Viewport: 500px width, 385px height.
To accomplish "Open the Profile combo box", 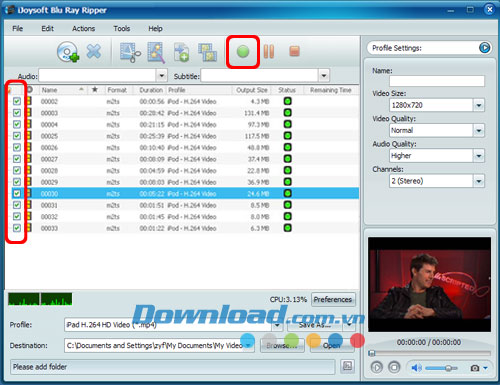I will (x=277, y=325).
